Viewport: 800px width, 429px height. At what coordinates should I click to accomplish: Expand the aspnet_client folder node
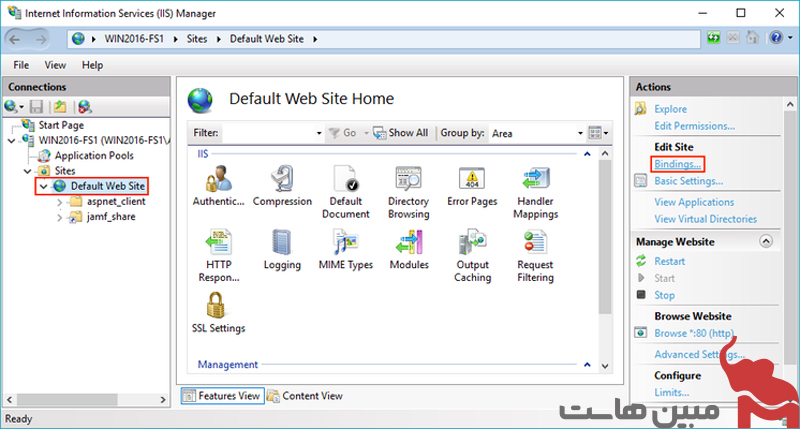point(60,202)
